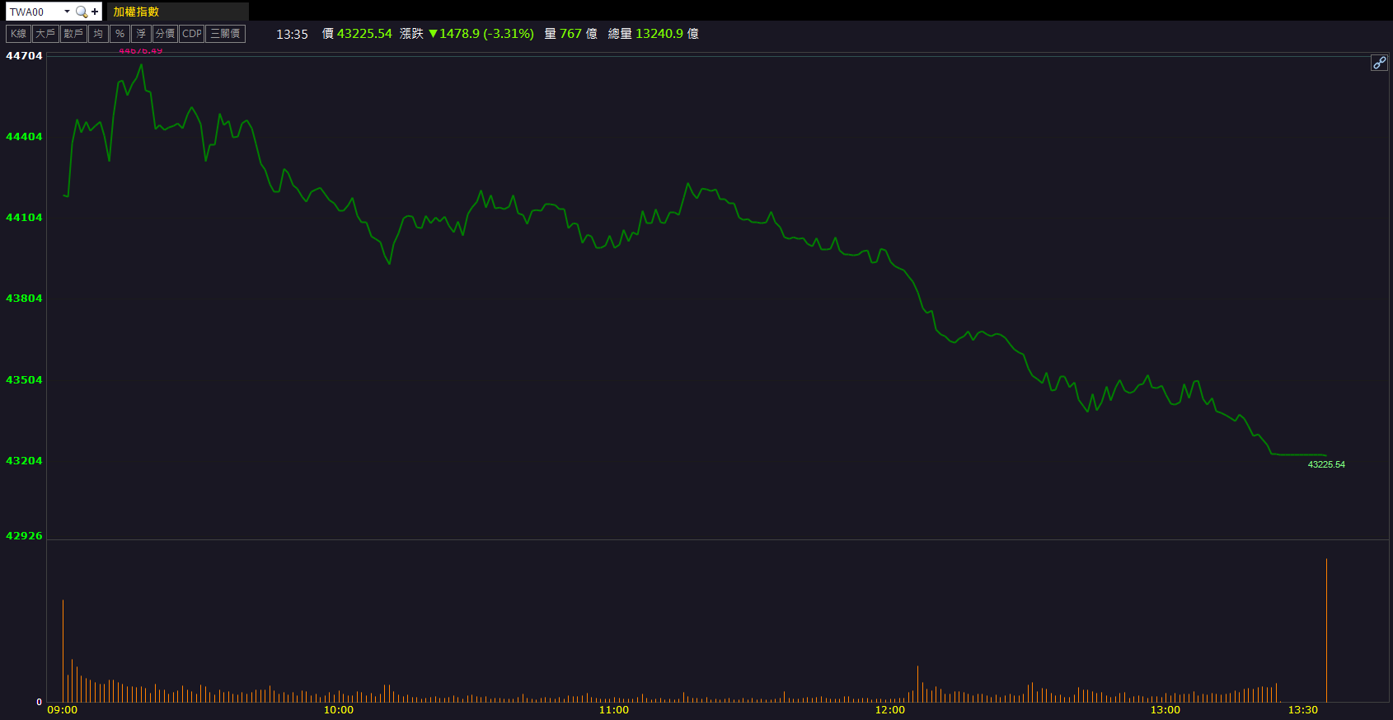Click the 43225.54 last price label on chart
Image resolution: width=1393 pixels, height=720 pixels.
point(1326,465)
